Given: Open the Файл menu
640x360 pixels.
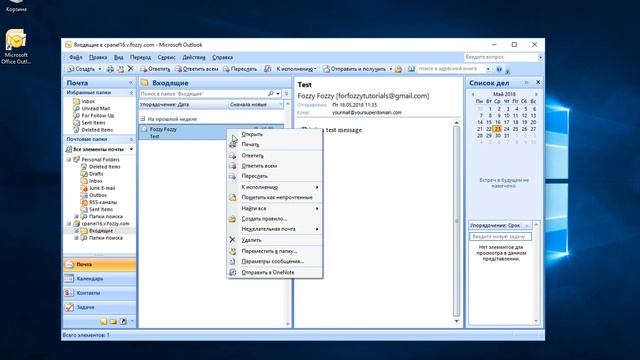Looking at the screenshot, I should coord(76,58).
